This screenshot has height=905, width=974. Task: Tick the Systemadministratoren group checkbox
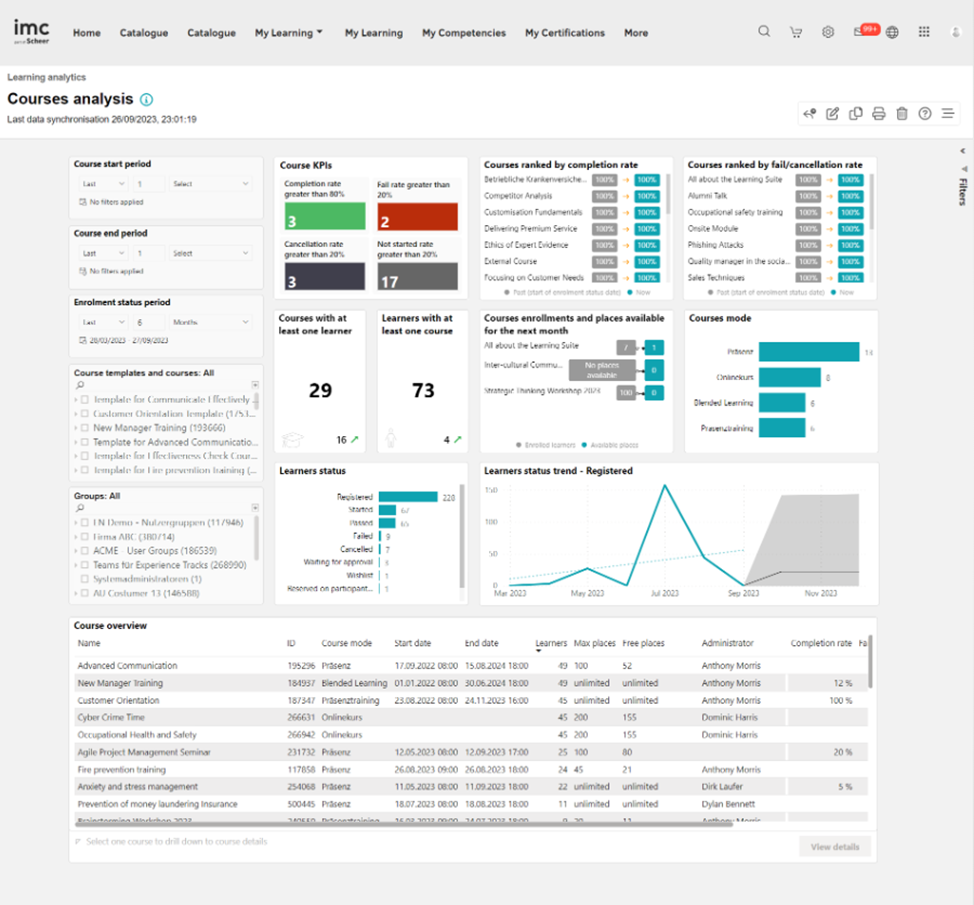(x=85, y=579)
